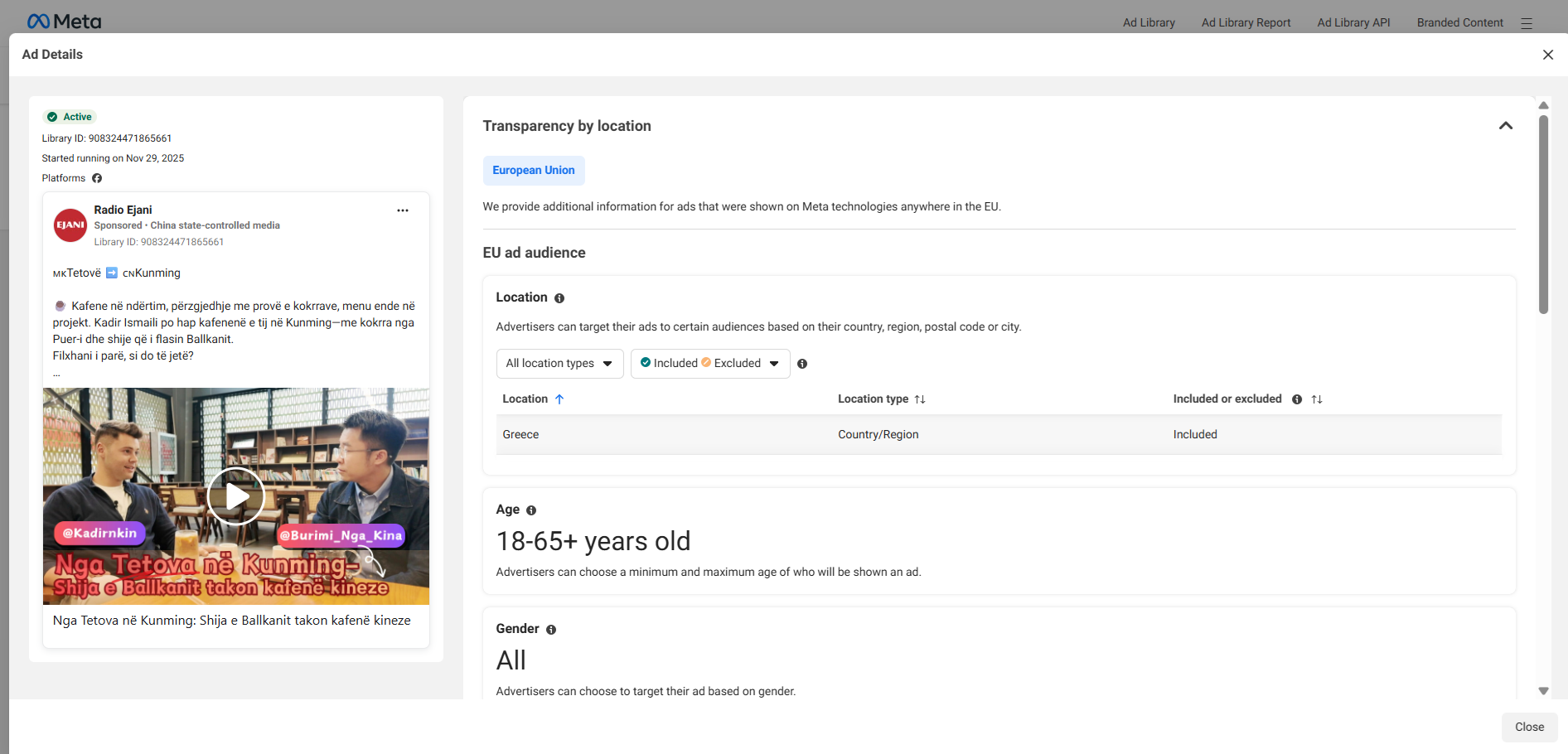Open the hamburger menu in header
The width and height of the screenshot is (1568, 754).
[x=1527, y=23]
